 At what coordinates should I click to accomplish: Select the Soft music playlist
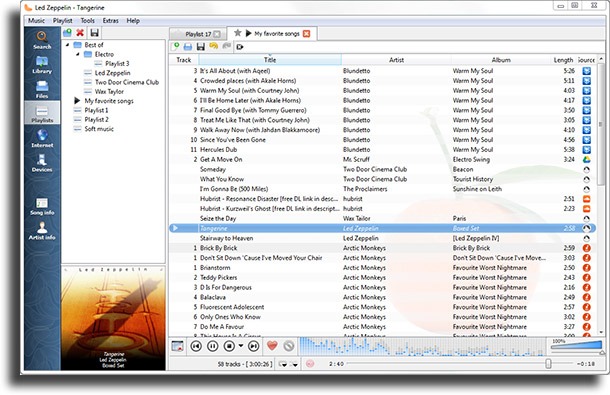99,129
